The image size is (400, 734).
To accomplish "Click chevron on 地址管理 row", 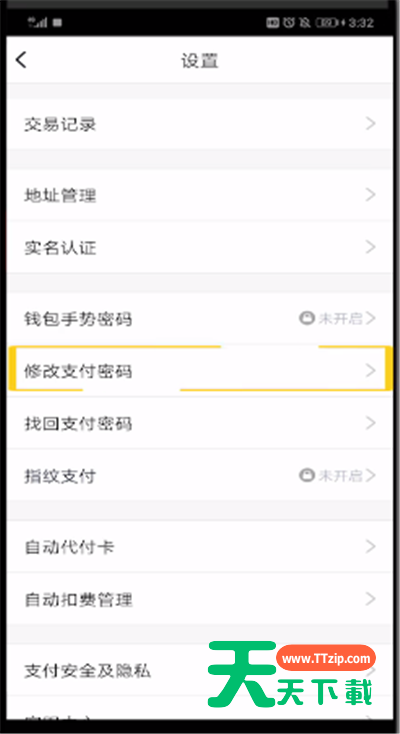I will point(371,195).
